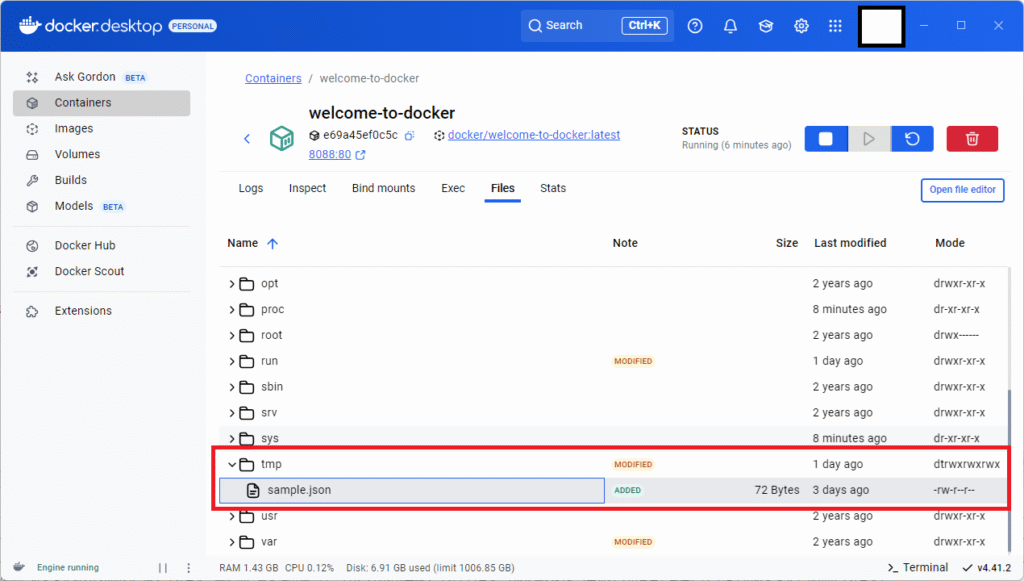The width and height of the screenshot is (1024, 581).
Task: Click Open file editor button
Action: click(x=962, y=190)
